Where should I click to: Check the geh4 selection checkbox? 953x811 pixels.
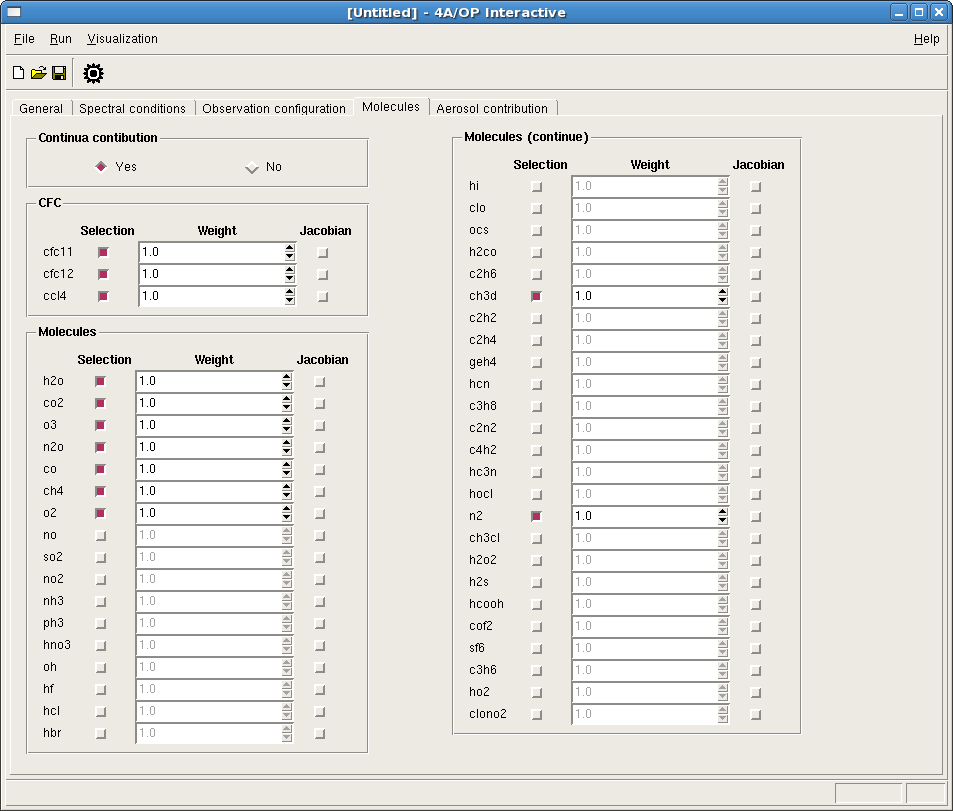point(537,363)
